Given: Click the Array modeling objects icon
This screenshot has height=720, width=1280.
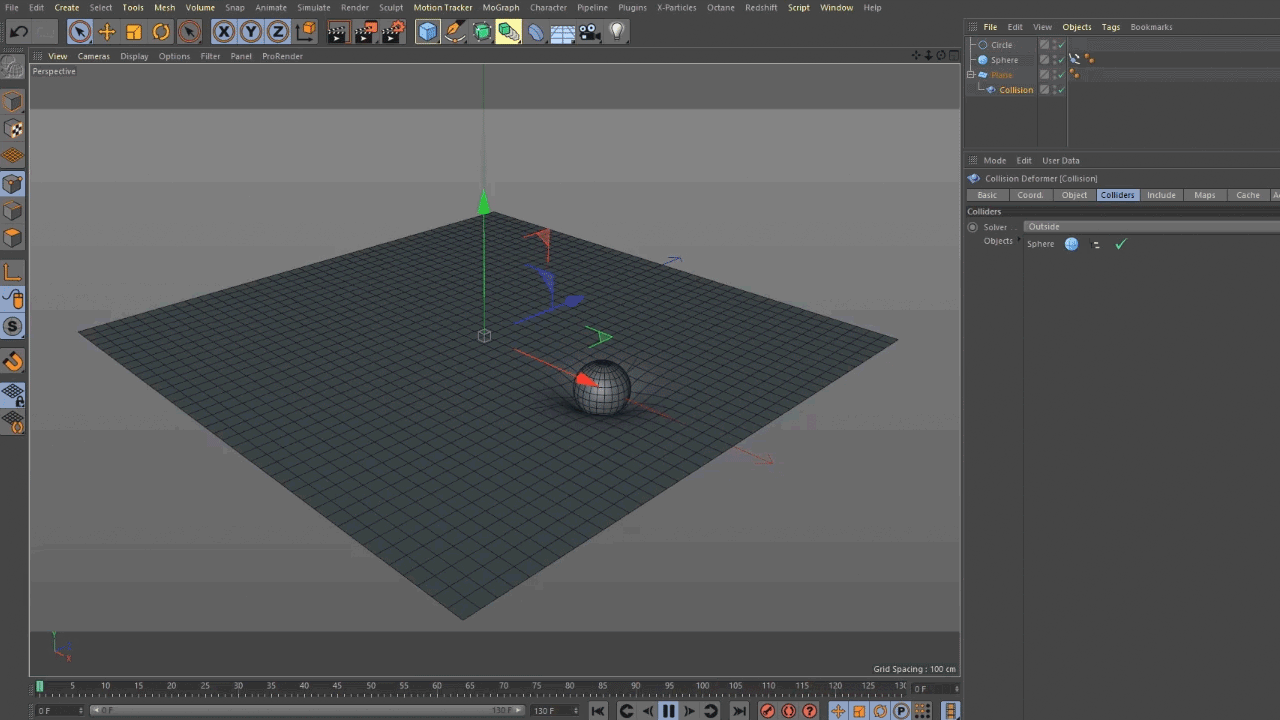Looking at the screenshot, I should (x=509, y=32).
